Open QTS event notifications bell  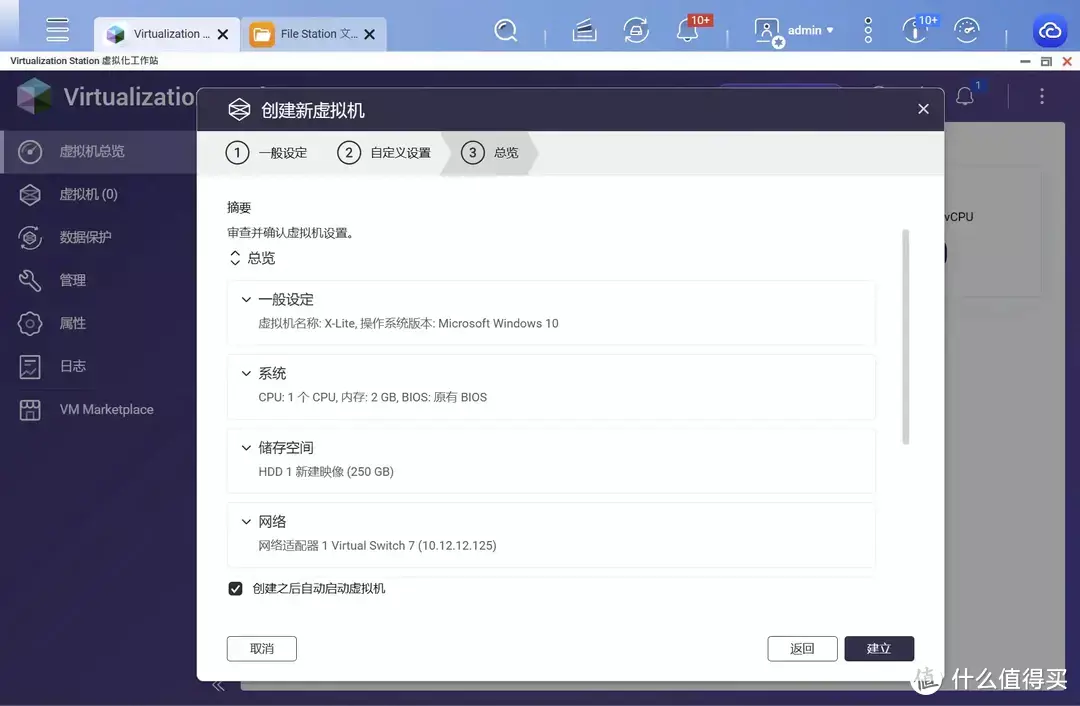(x=687, y=30)
